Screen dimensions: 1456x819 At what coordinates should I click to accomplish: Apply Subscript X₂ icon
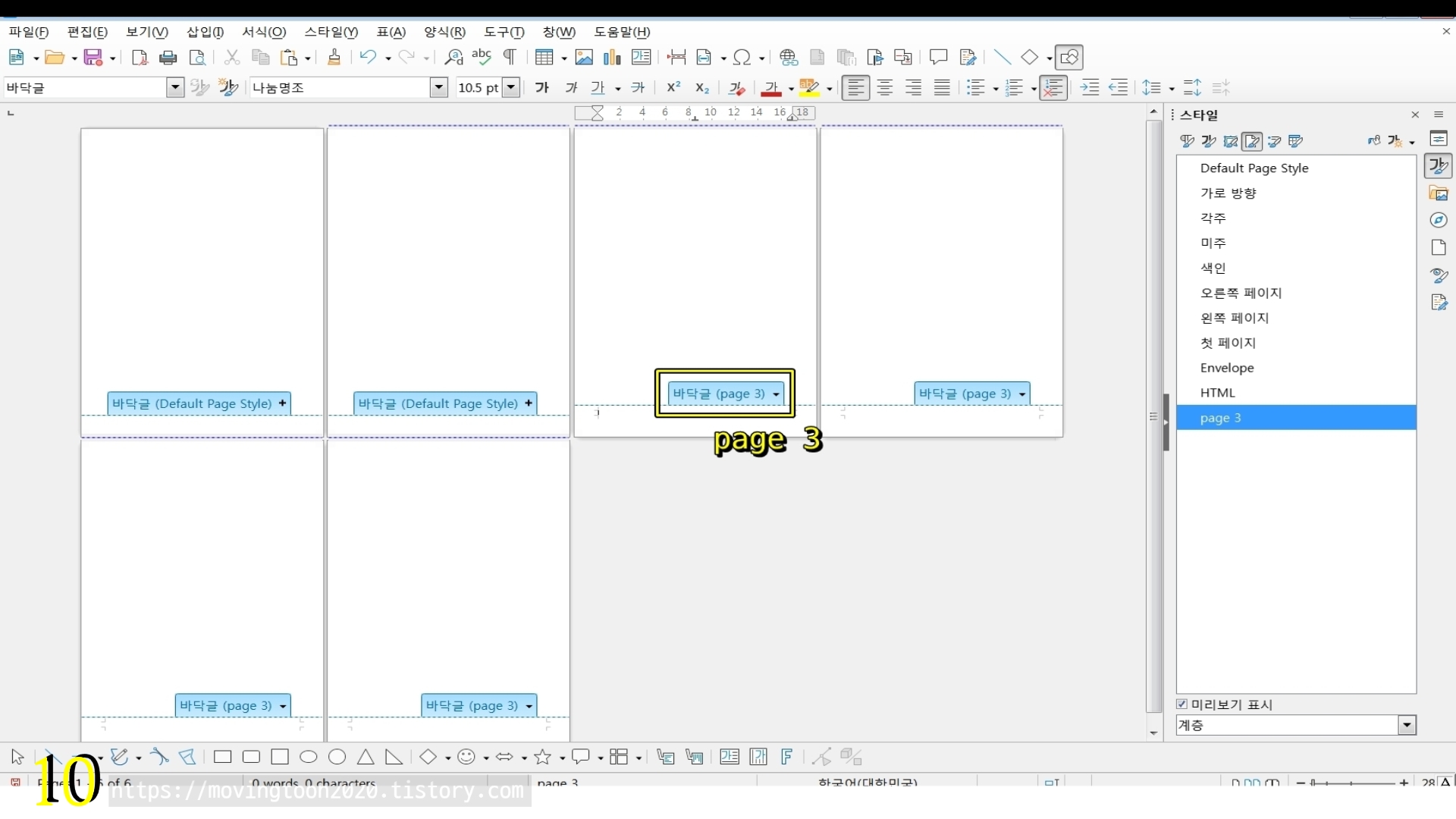[702, 88]
